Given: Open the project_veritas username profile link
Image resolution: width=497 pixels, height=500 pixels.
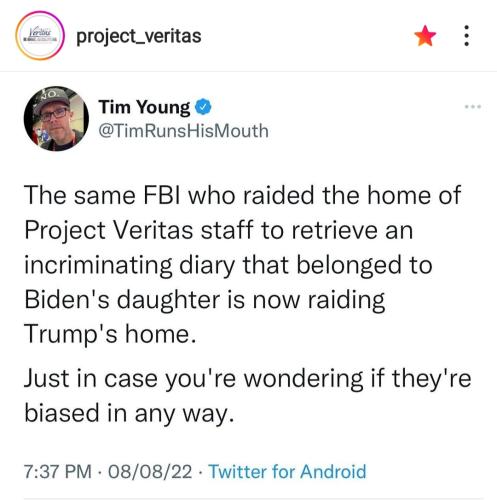Looking at the screenshot, I should click(x=139, y=36).
